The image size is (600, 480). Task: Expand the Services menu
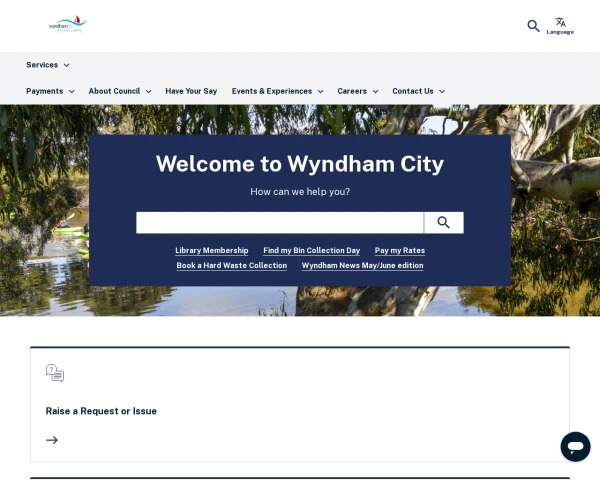coord(48,65)
